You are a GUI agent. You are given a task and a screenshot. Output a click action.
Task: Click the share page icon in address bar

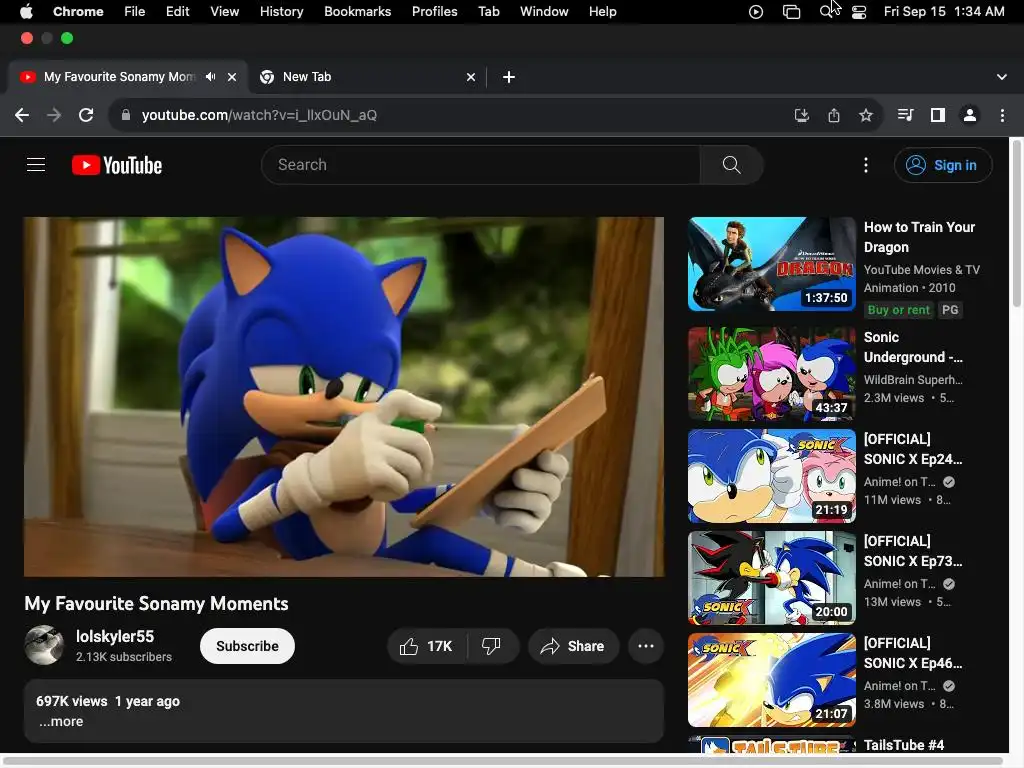point(834,116)
